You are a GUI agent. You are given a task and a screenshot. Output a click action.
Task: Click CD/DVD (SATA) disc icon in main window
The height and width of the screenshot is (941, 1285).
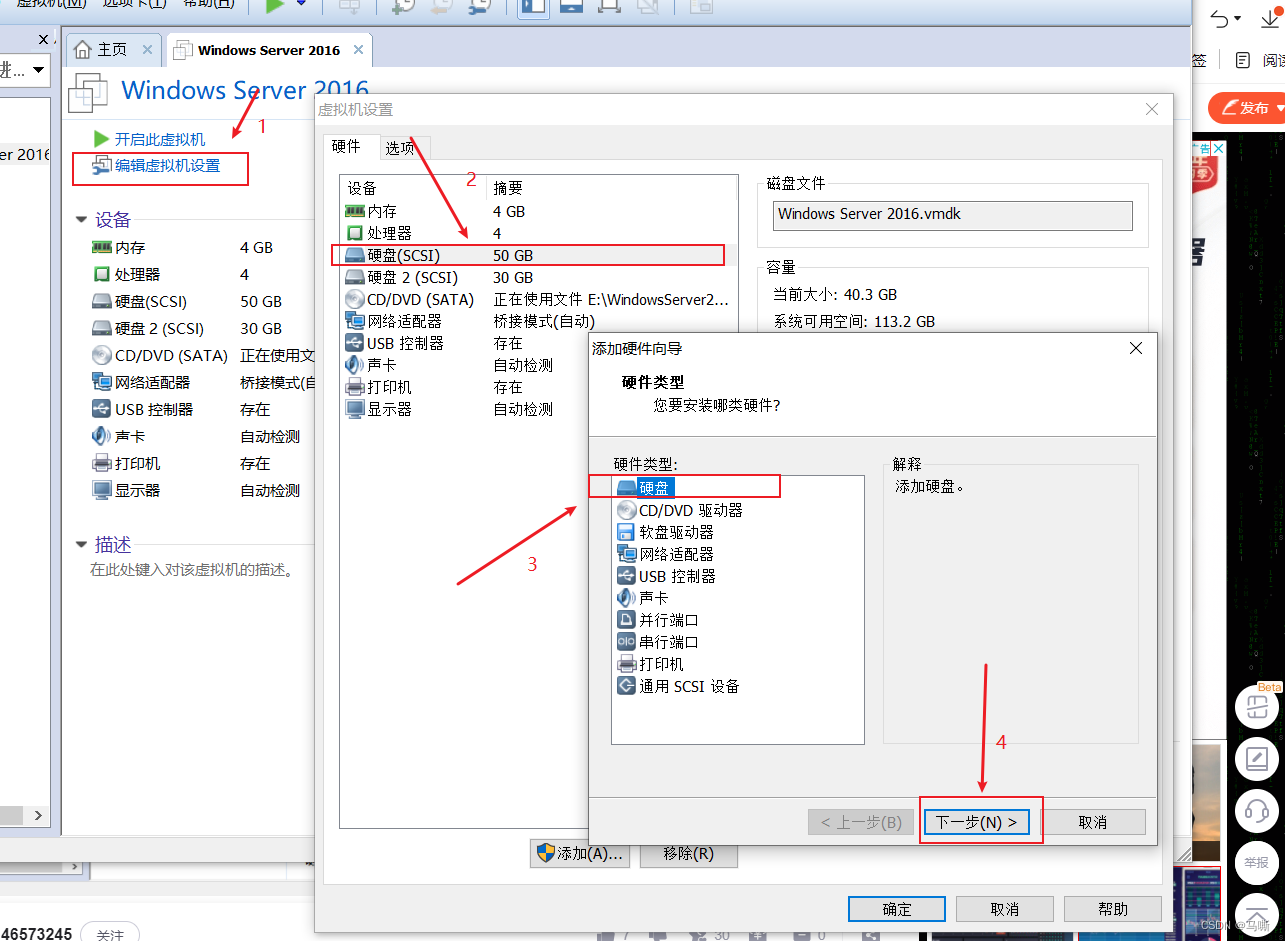pyautogui.click(x=101, y=355)
